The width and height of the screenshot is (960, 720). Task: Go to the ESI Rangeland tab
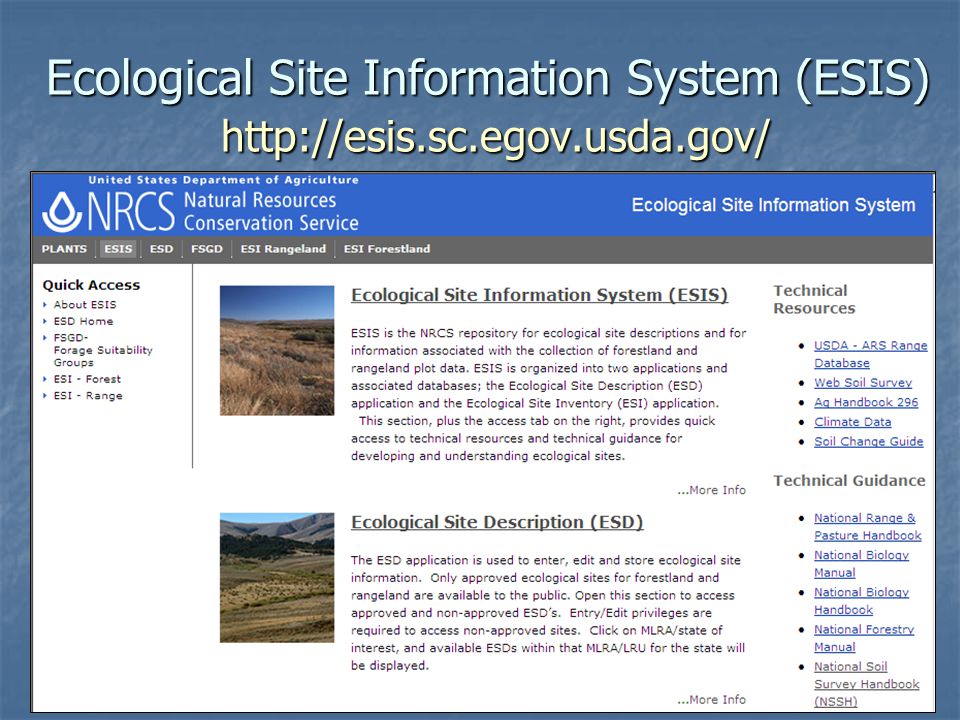(283, 249)
